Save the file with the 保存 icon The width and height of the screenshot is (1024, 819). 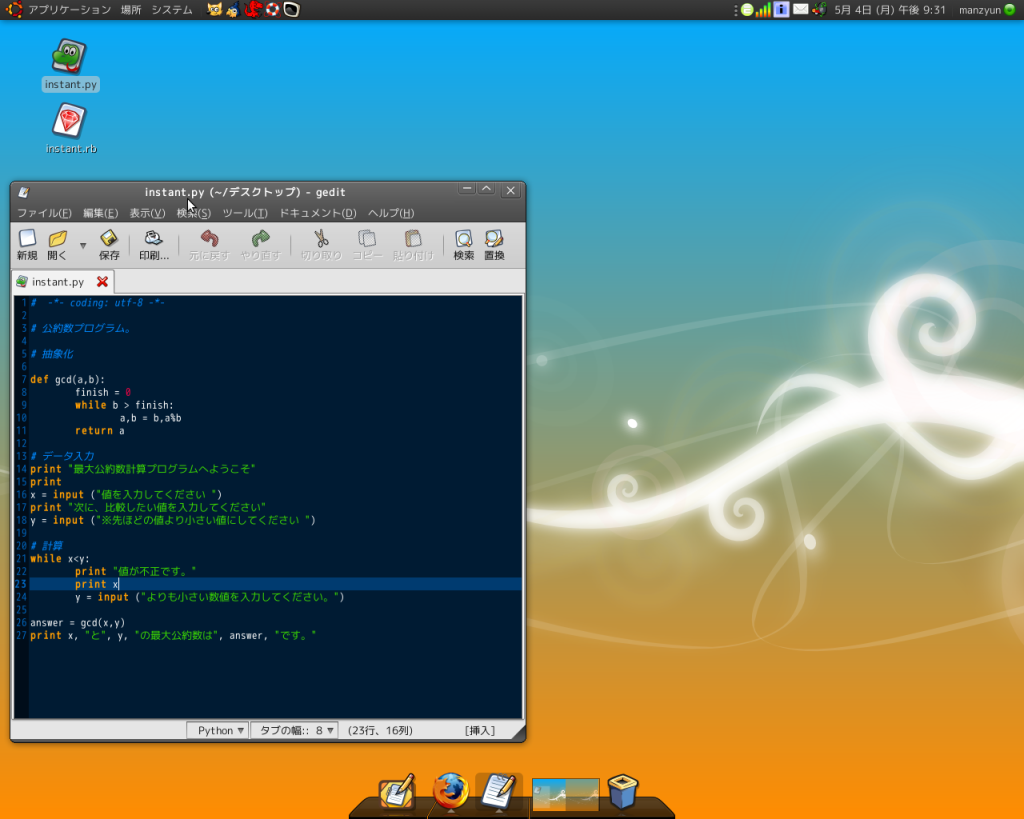[x=109, y=244]
